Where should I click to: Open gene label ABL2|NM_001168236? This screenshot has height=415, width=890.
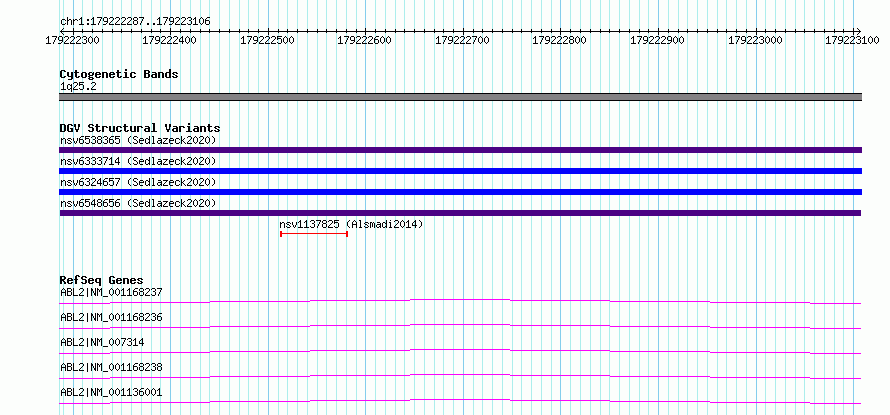pos(111,318)
